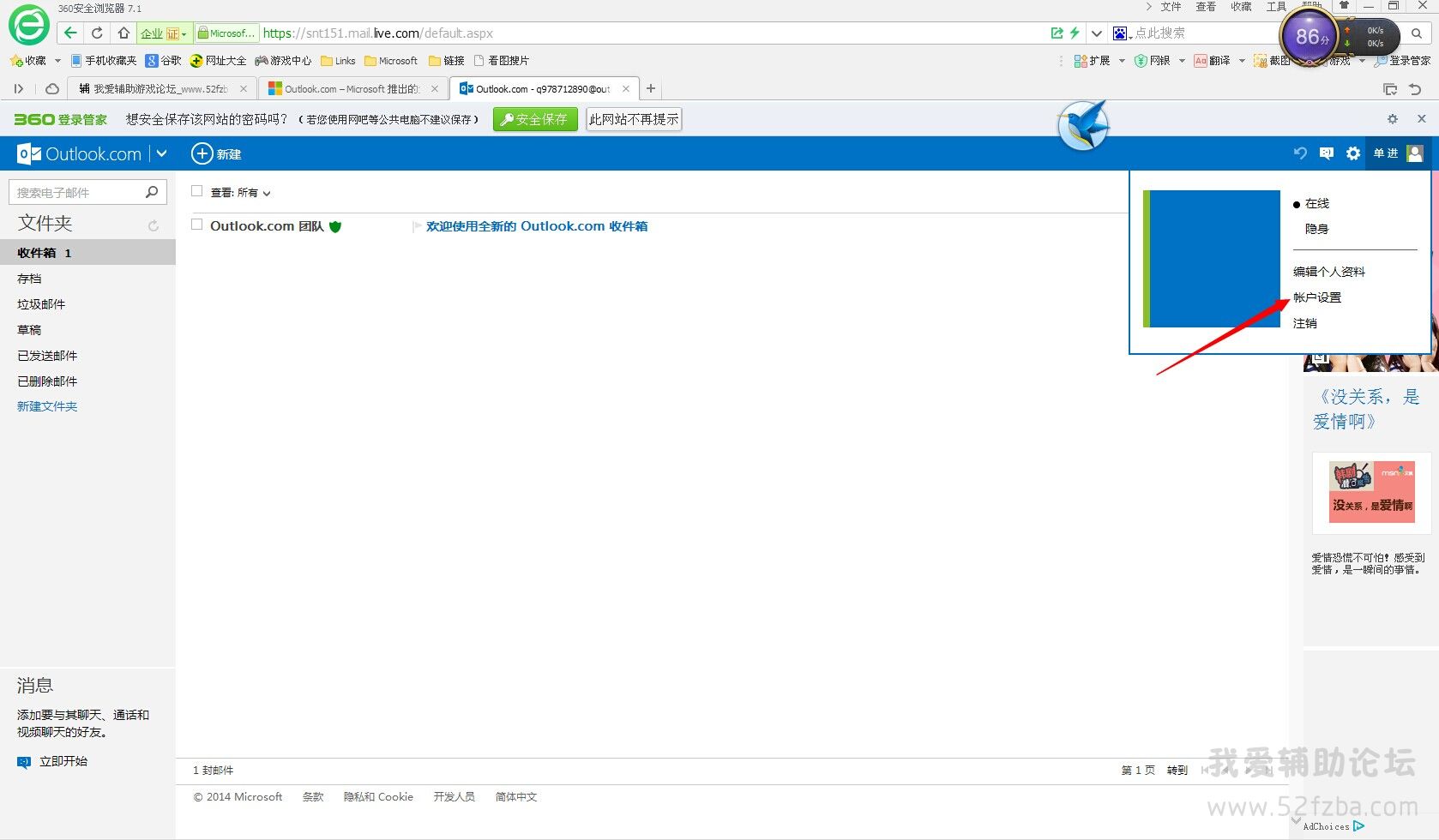Tick the Outlook.com 团队 message checkbox
This screenshot has width=1439, height=840.
[x=197, y=225]
